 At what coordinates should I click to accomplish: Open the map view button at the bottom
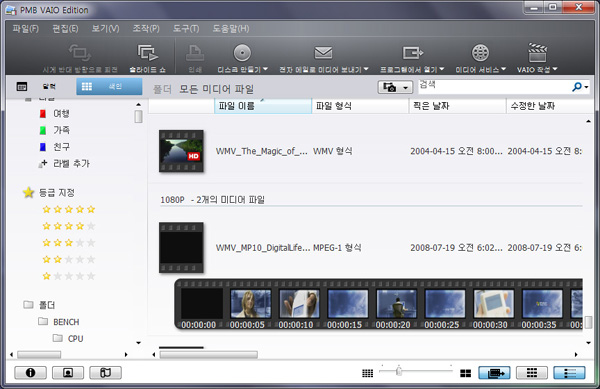(x=106, y=372)
